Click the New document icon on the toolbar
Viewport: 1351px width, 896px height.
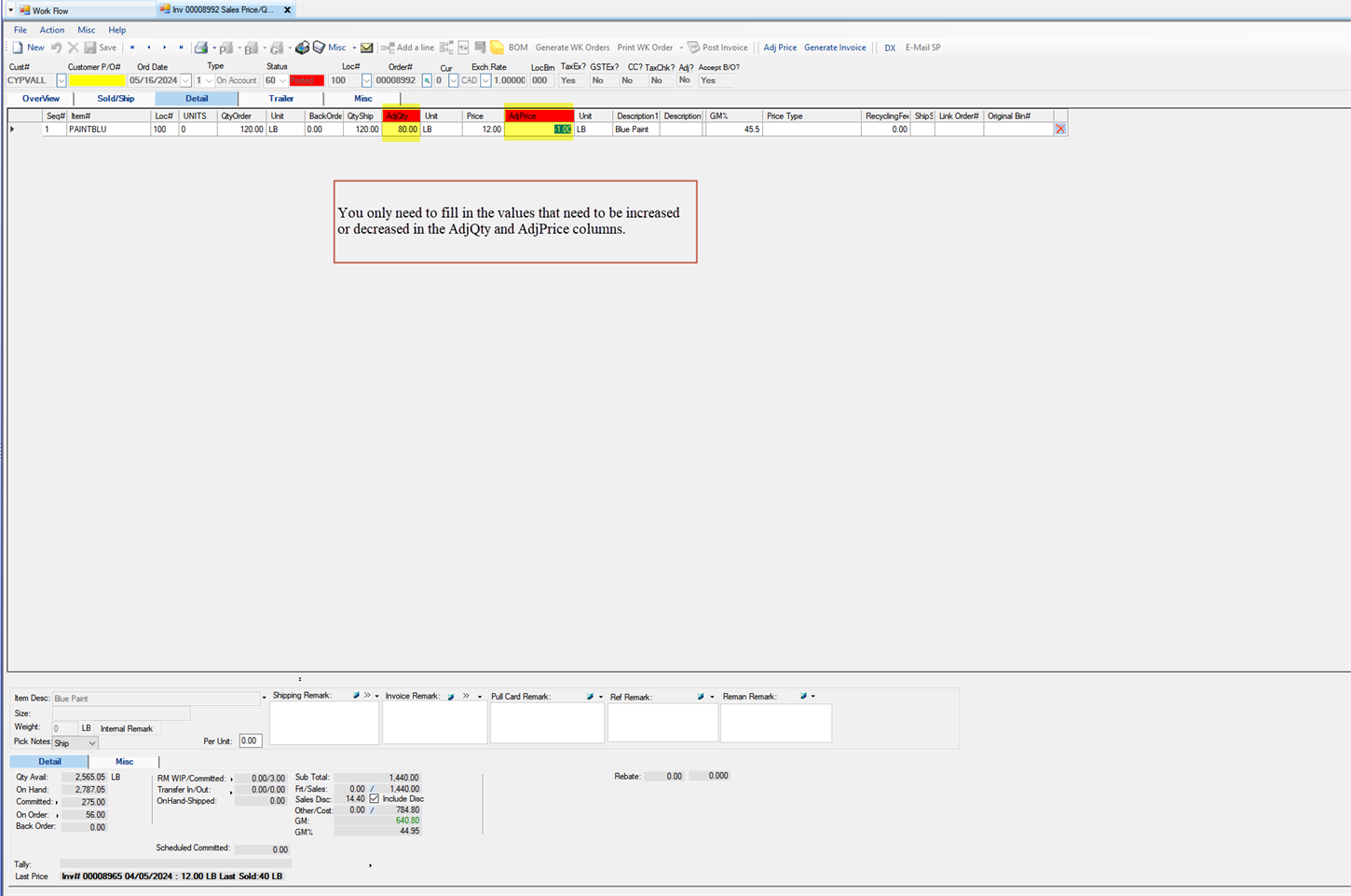point(18,47)
